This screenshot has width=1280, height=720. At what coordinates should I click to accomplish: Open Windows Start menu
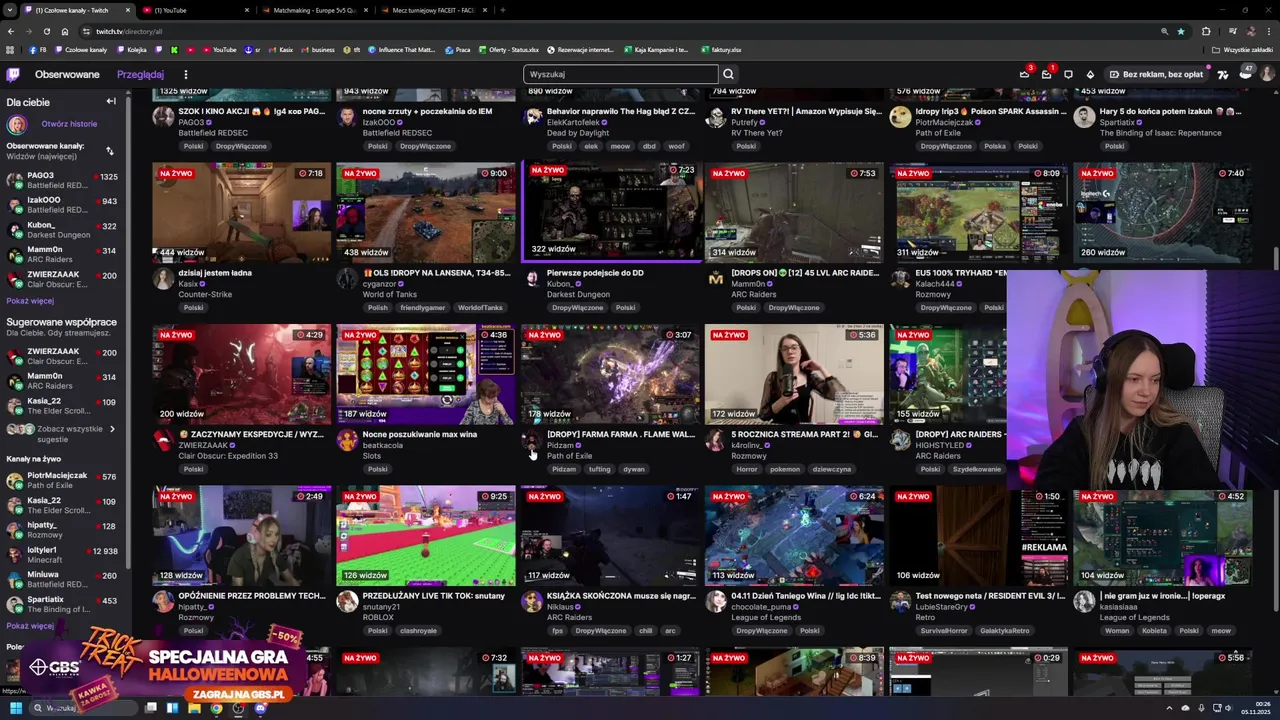tap(15, 708)
